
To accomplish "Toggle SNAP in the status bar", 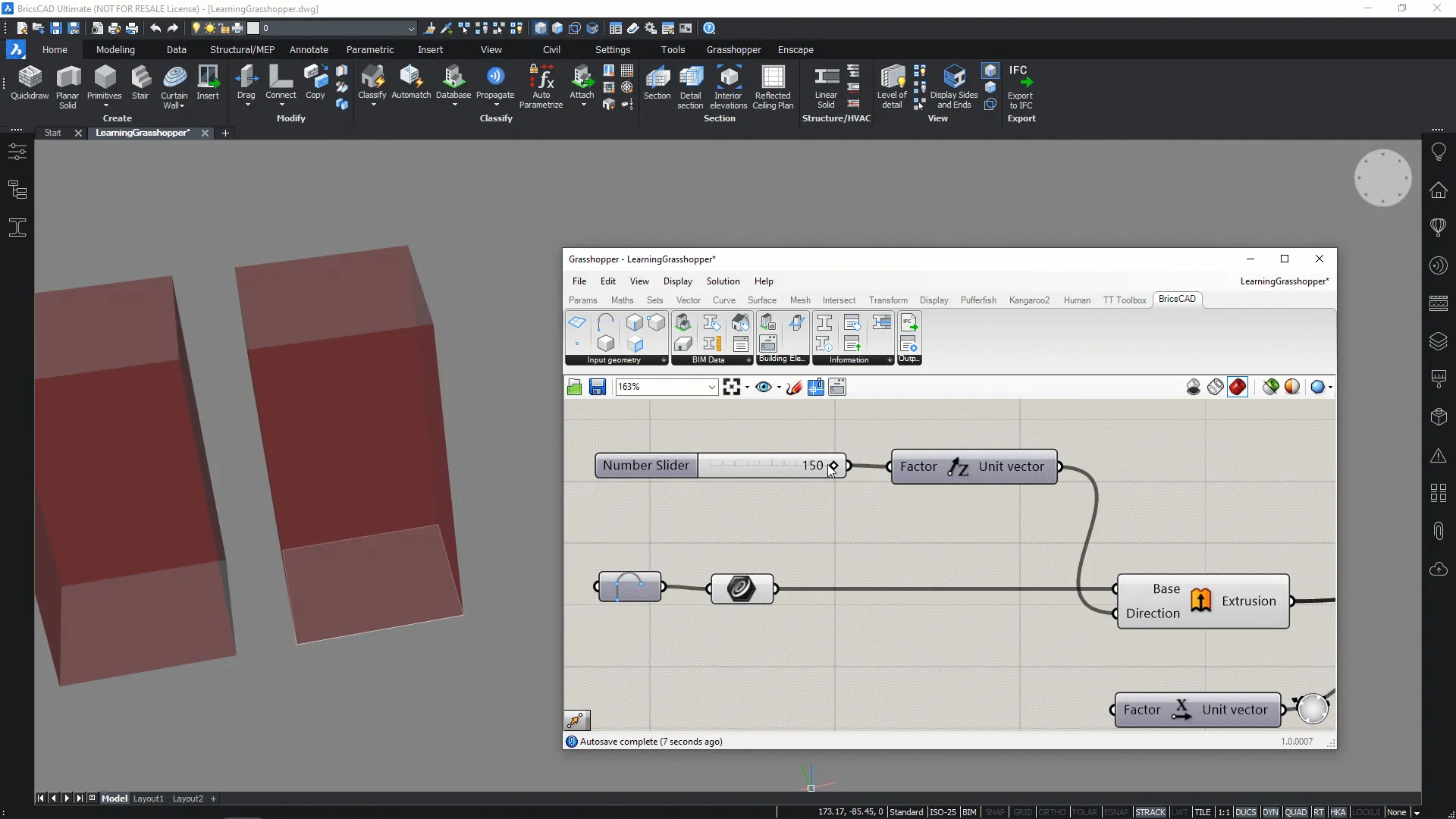I will [995, 812].
